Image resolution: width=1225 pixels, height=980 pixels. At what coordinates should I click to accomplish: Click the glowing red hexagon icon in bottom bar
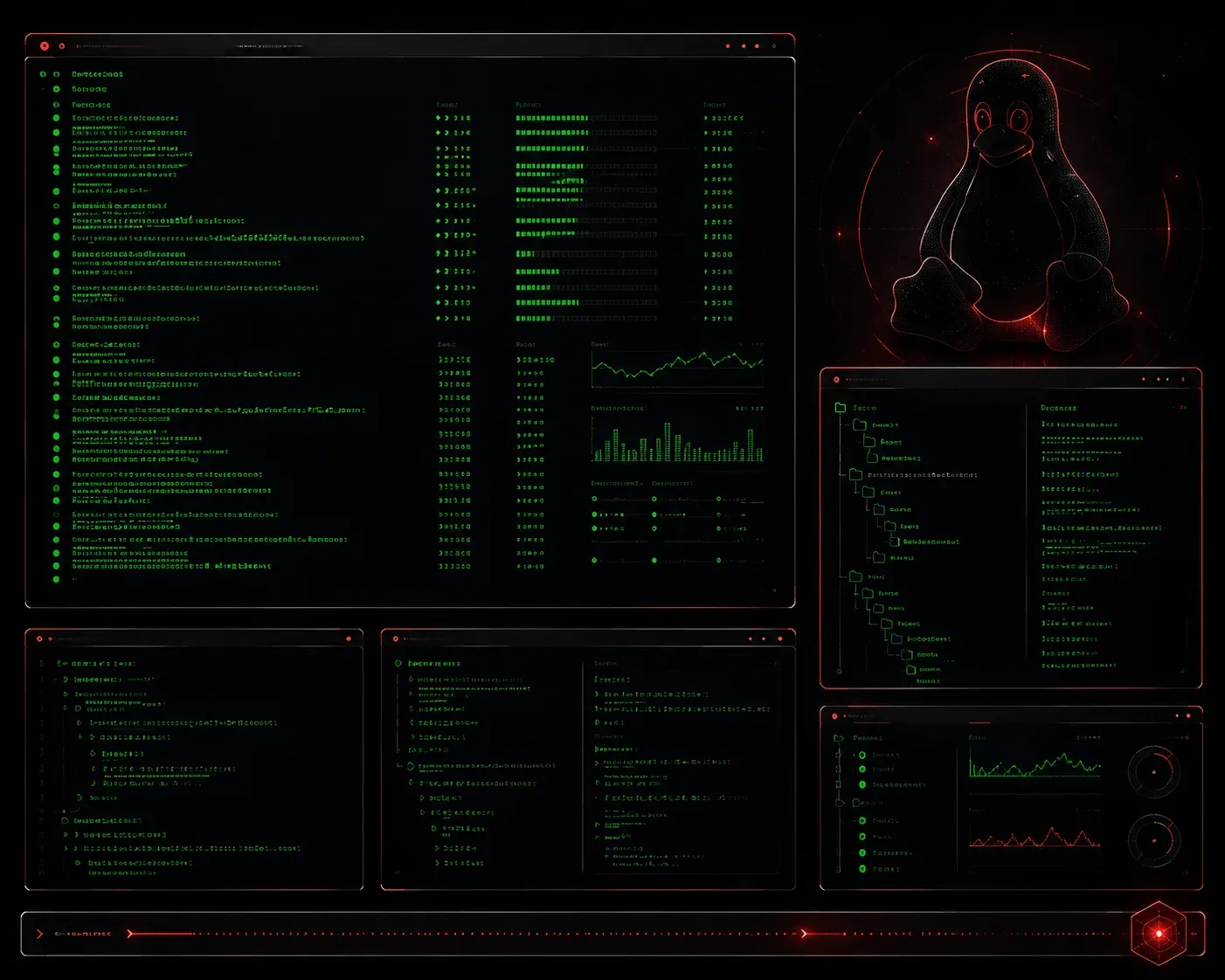(1159, 933)
